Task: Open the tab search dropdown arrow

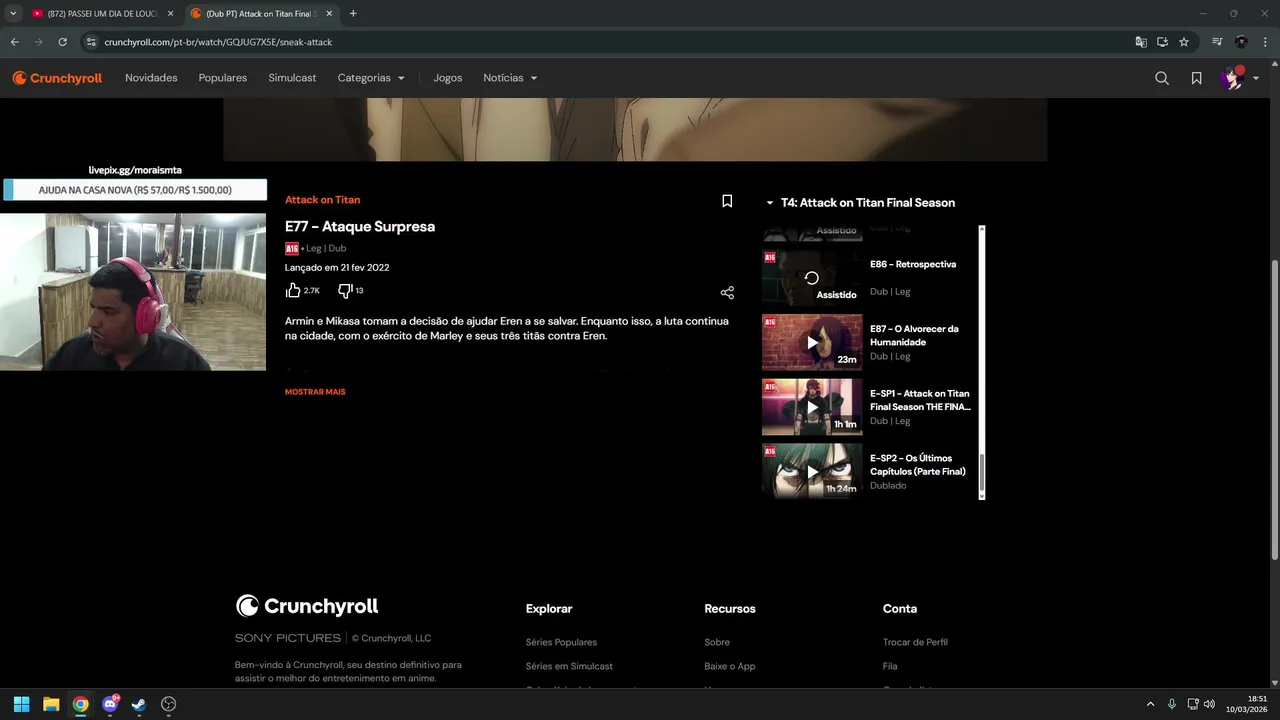Action: coord(13,14)
